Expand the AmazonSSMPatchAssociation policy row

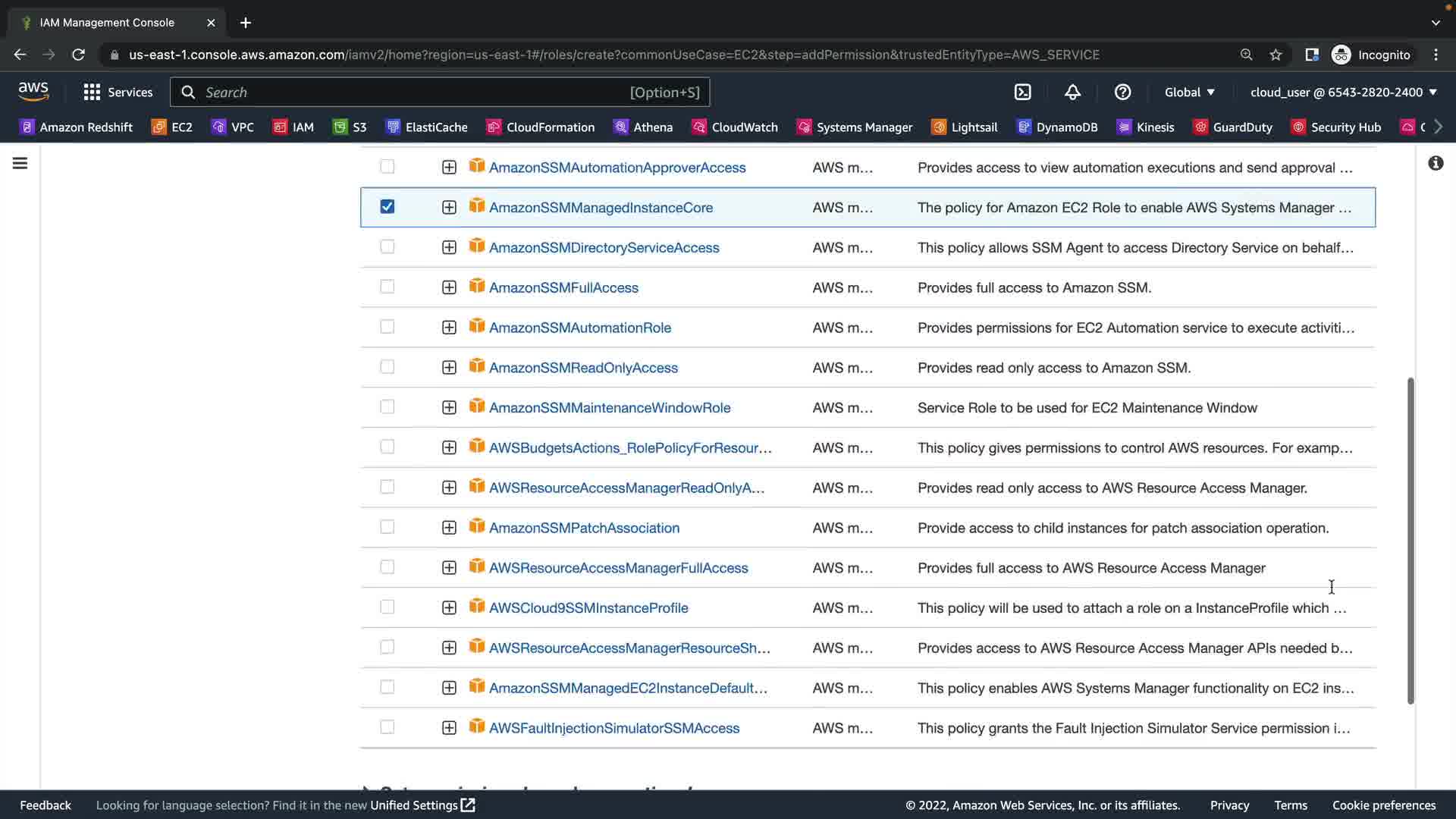pos(449,528)
